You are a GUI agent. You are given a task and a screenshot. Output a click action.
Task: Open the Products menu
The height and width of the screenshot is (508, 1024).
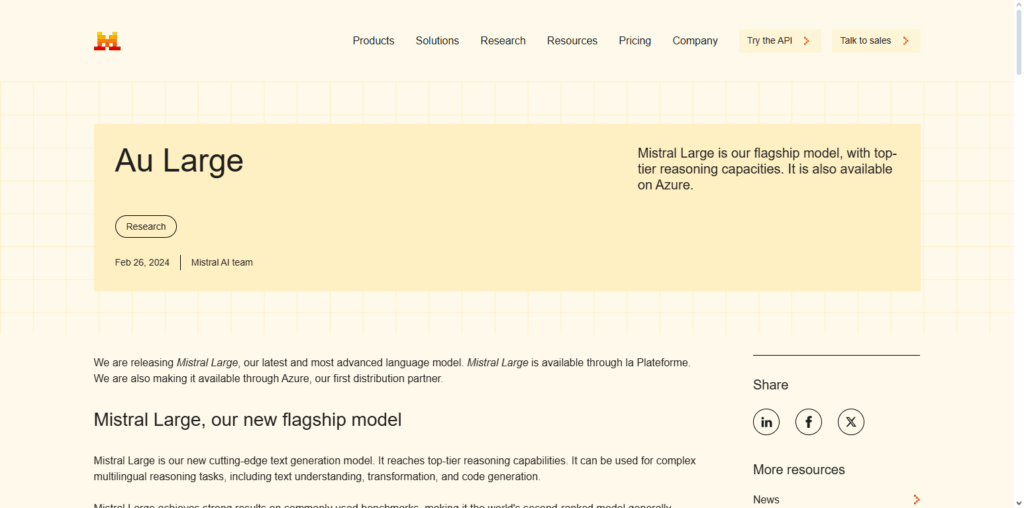[374, 40]
